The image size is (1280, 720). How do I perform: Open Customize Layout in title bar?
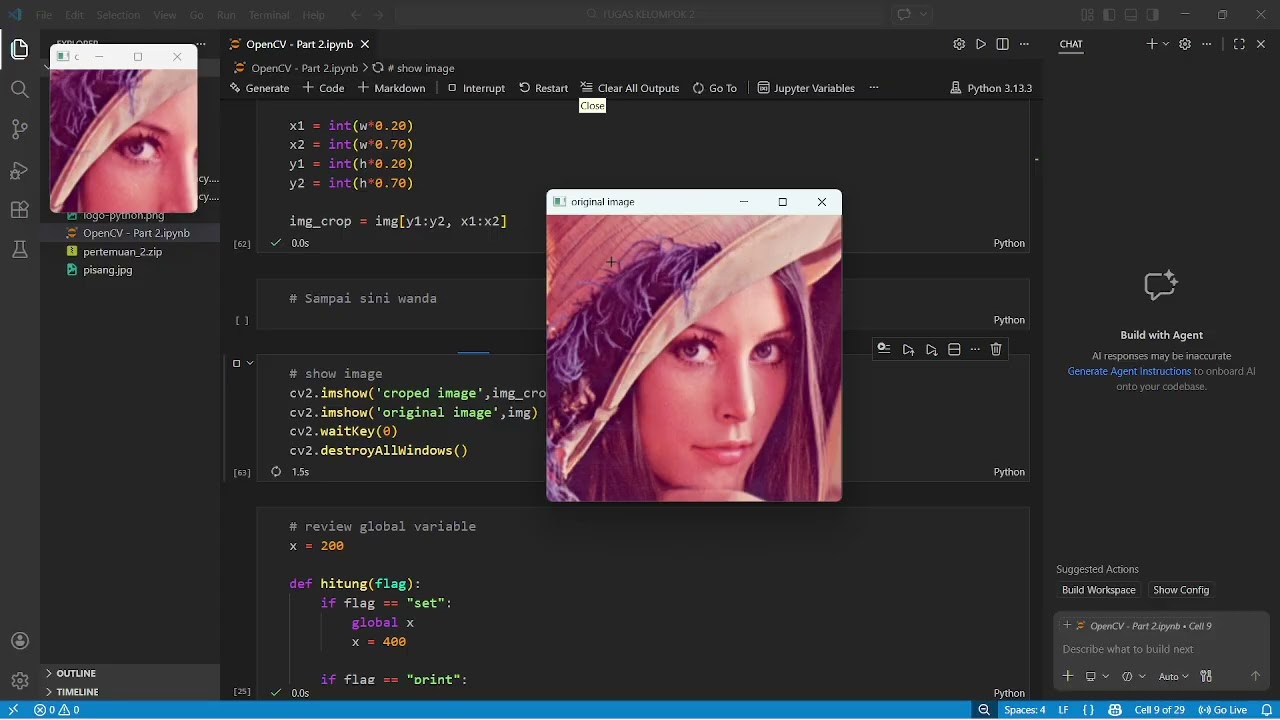click(1088, 15)
